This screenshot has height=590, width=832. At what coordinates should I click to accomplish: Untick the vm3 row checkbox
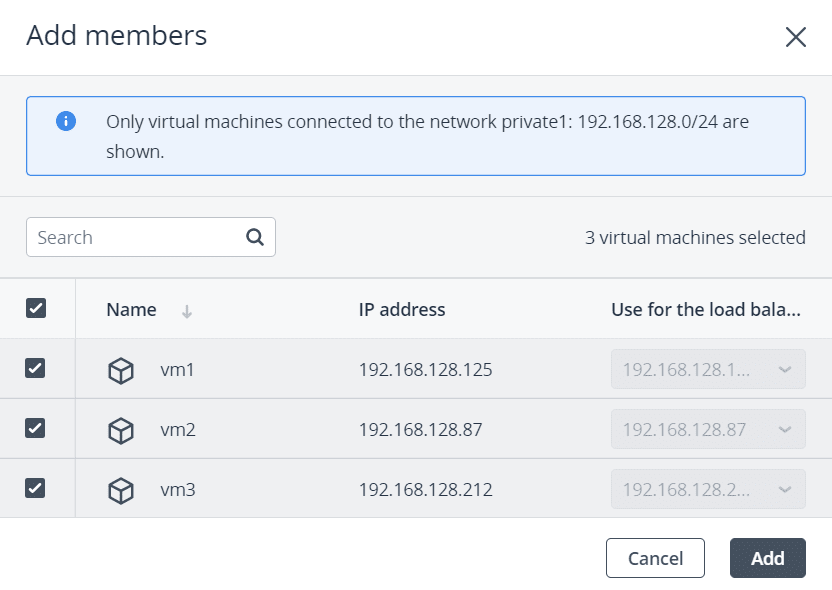pos(36,488)
